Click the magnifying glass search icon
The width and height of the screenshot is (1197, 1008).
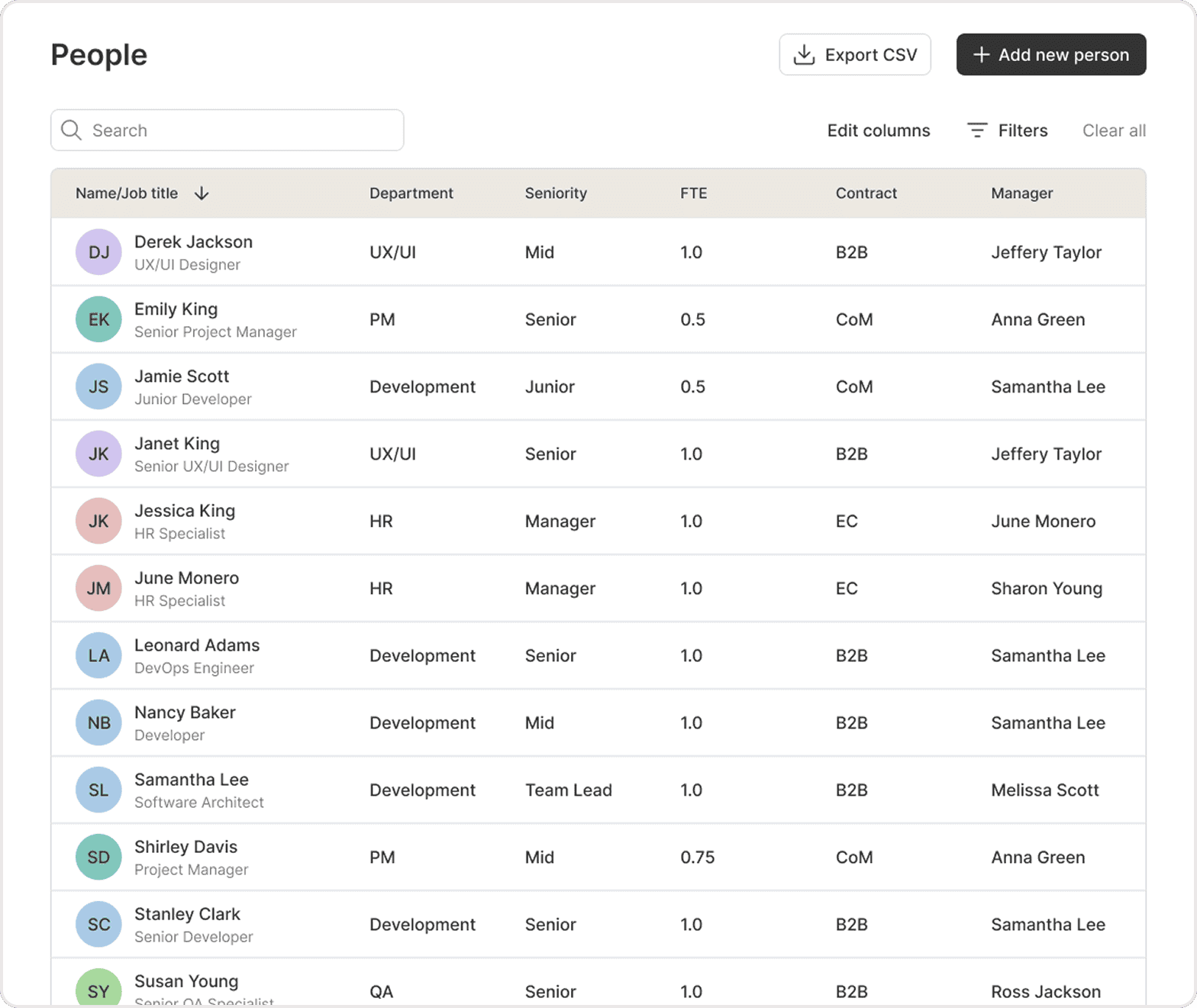coord(72,131)
